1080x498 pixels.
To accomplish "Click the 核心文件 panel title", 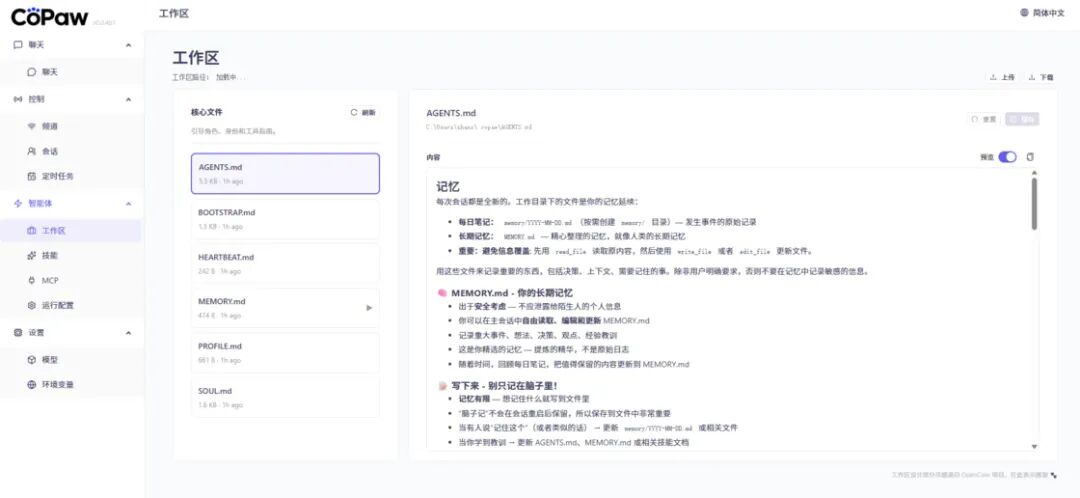I will click(207, 112).
